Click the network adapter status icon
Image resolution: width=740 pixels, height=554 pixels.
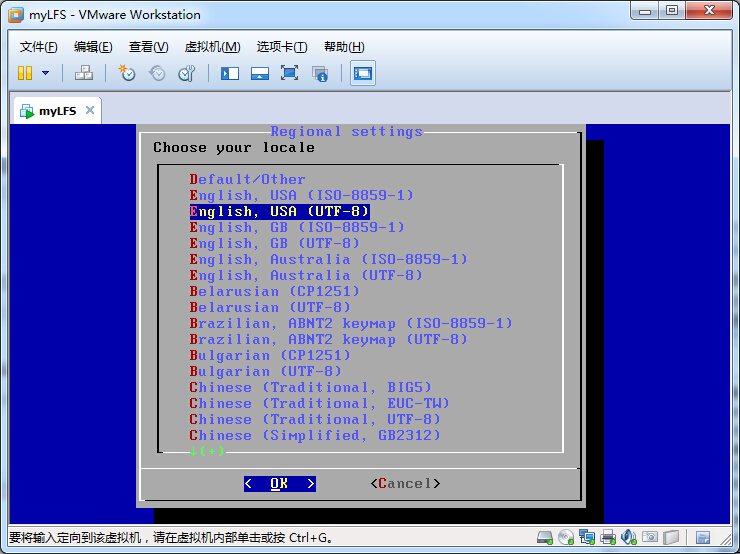587,537
